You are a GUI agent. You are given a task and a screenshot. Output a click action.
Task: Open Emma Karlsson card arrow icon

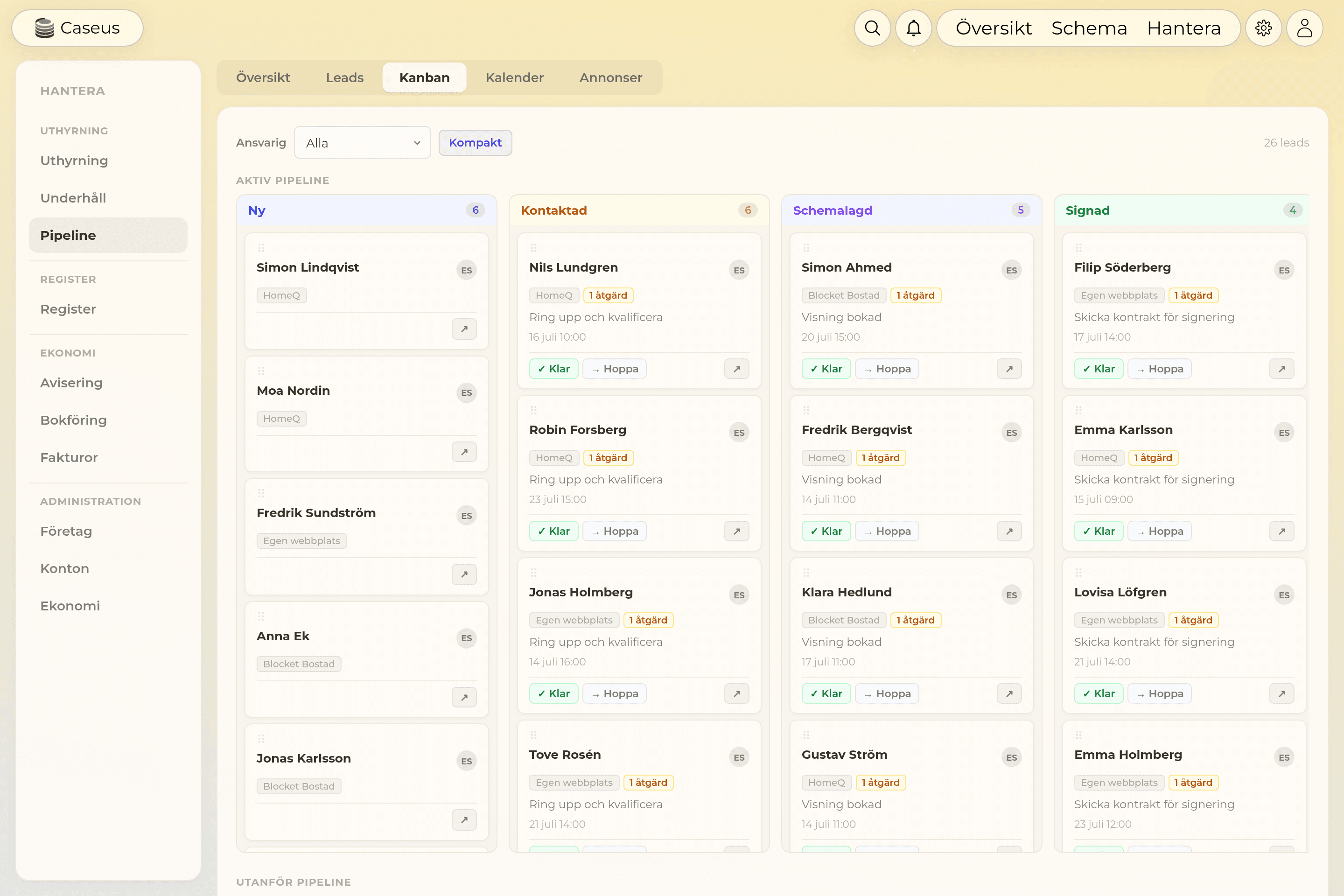pyautogui.click(x=1282, y=531)
